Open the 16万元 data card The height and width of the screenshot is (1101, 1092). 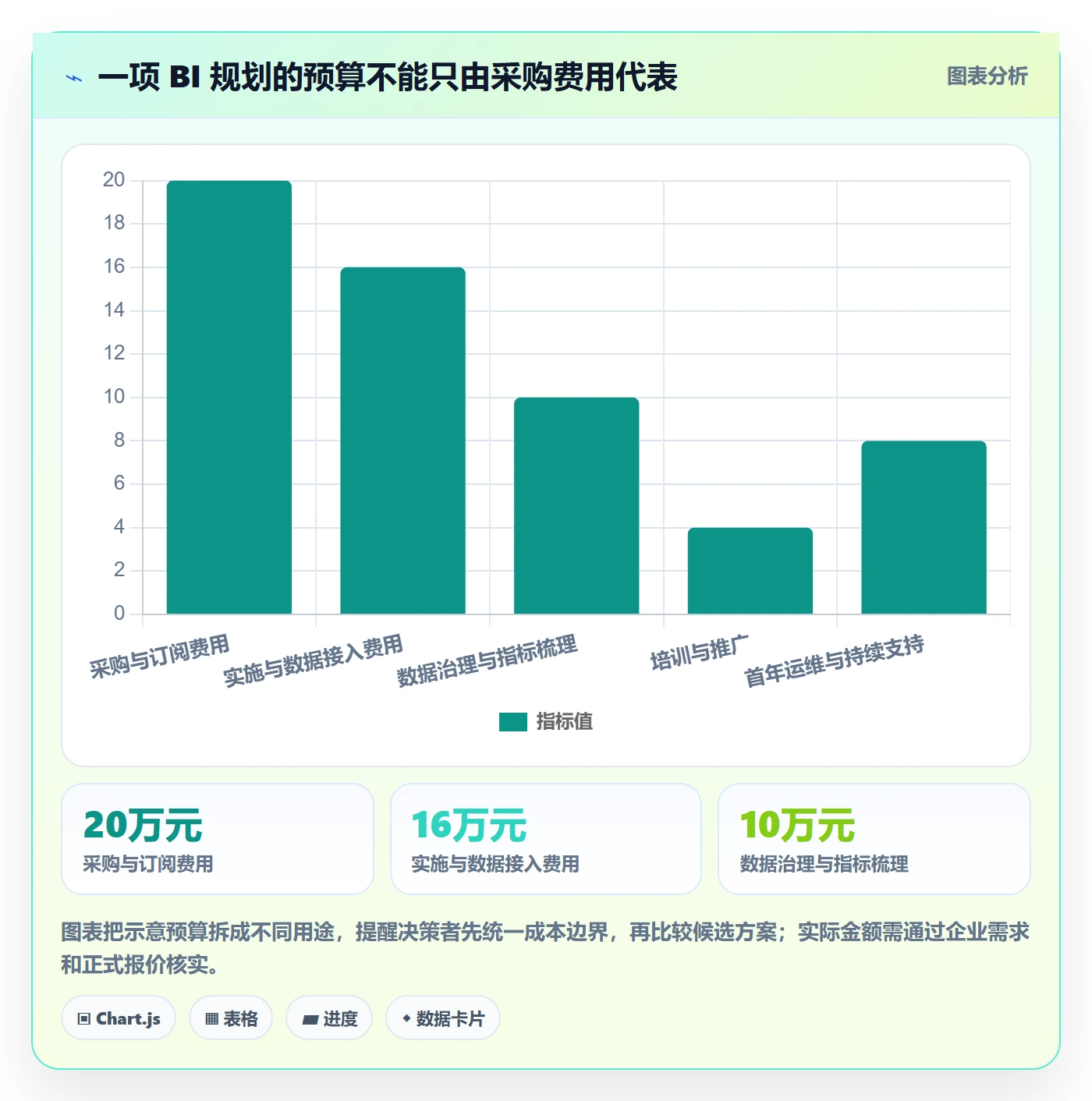pyautogui.click(x=546, y=839)
